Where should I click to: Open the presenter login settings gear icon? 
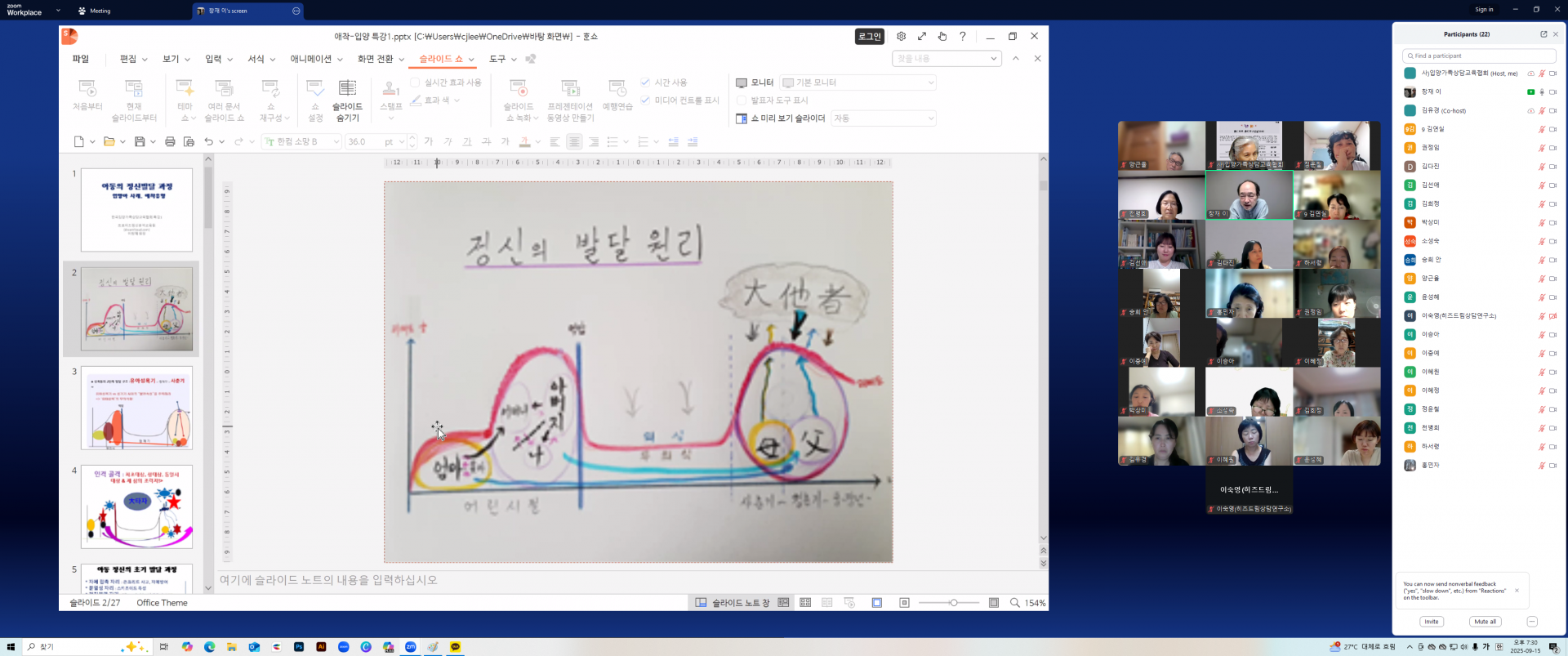tap(901, 36)
